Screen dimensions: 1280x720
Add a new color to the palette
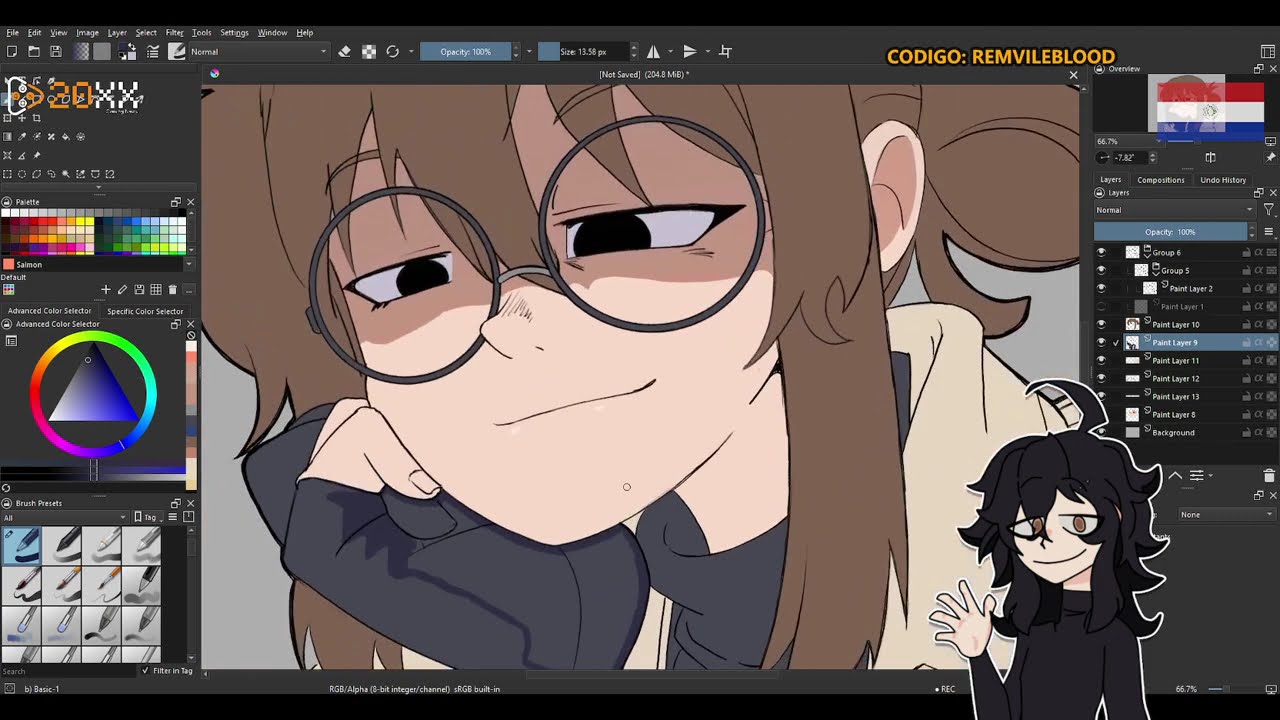[106, 290]
